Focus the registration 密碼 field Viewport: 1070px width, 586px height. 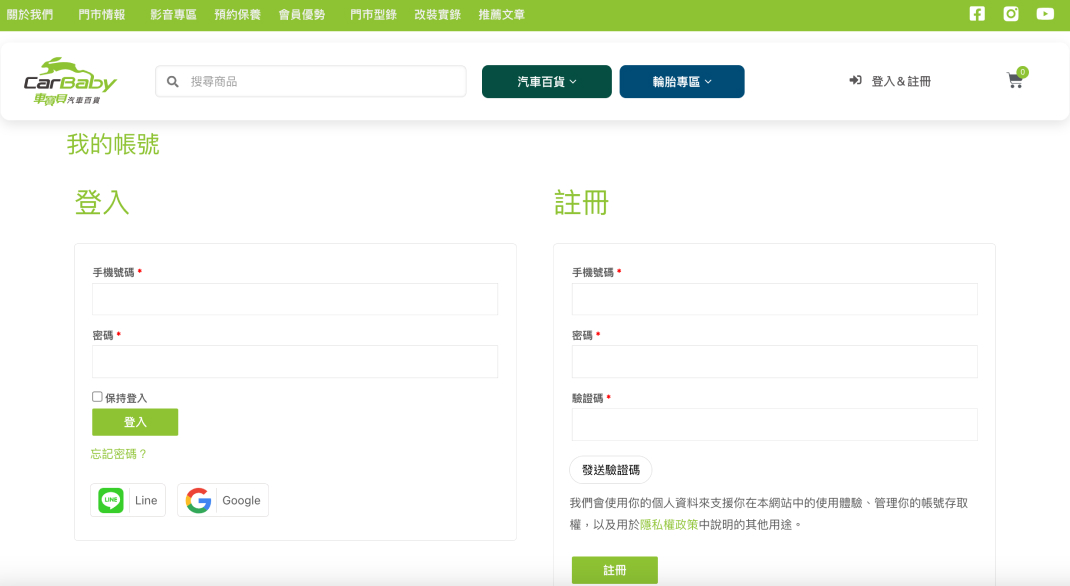point(775,362)
